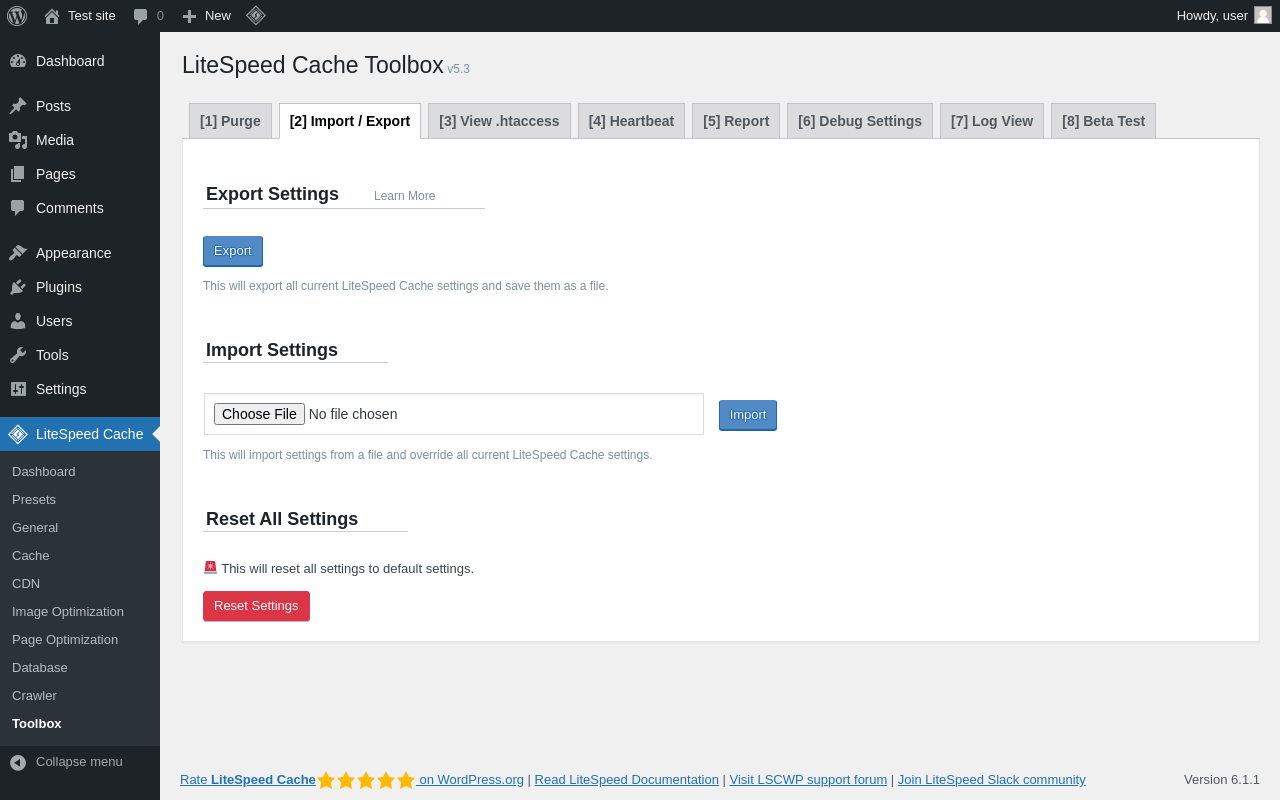Click the user avatar next to Howdy
1280x800 pixels.
pos(1263,15)
